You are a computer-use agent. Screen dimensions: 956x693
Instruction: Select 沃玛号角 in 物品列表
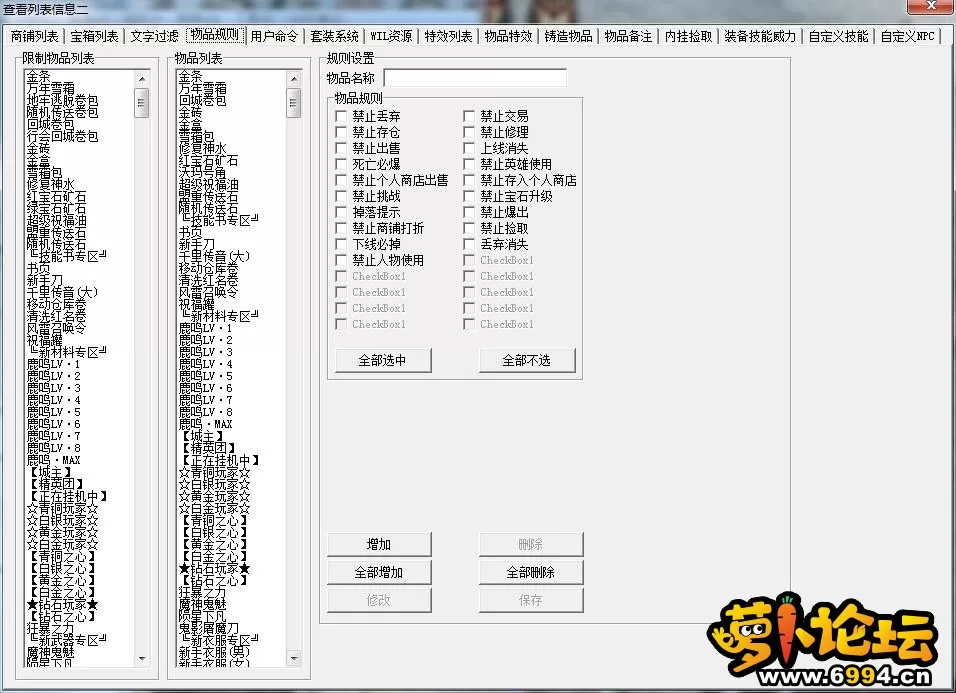(202, 173)
